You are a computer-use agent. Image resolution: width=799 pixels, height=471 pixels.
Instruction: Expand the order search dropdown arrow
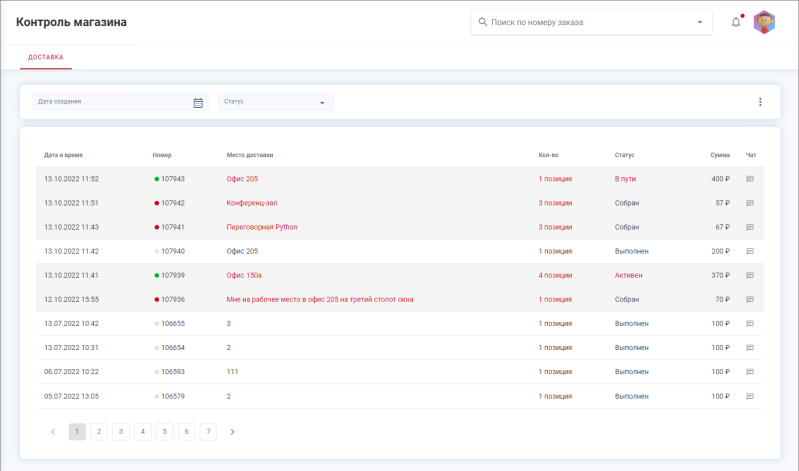coord(700,22)
